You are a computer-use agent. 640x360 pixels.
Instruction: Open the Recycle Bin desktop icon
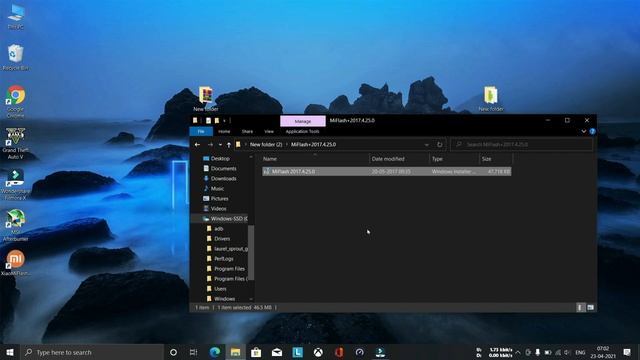pos(16,57)
